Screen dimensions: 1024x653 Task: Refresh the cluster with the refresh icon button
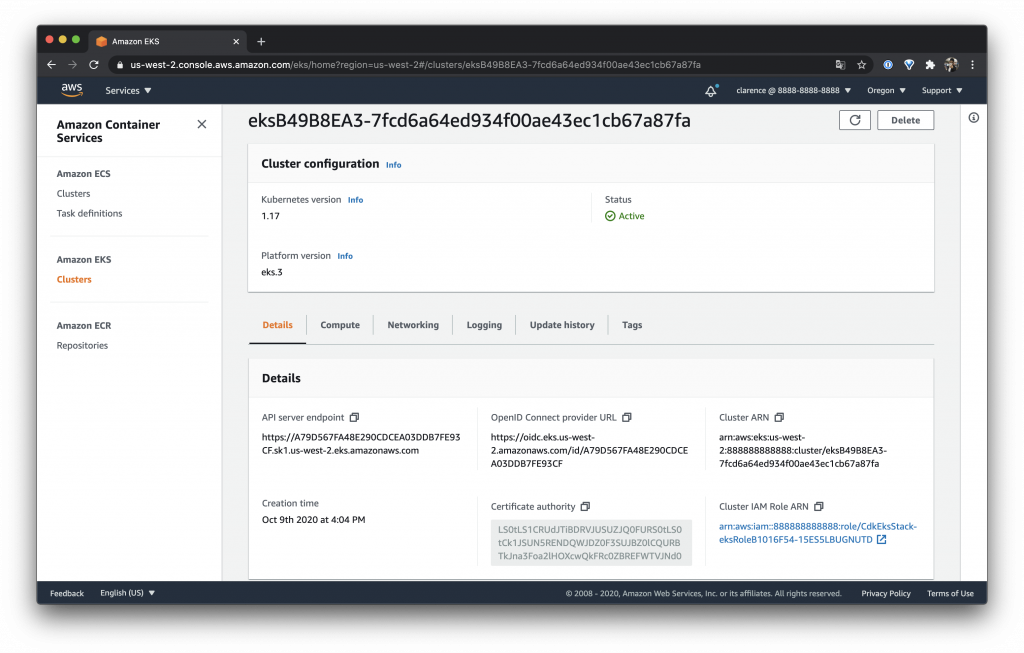[854, 120]
